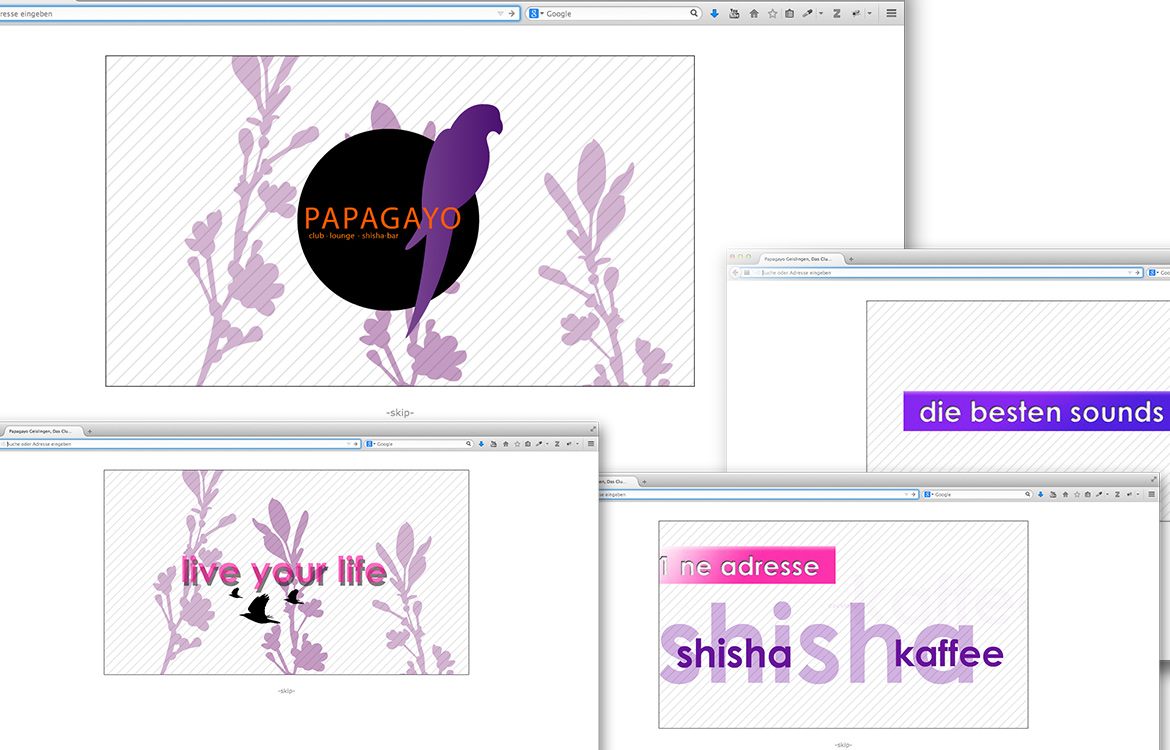
Task: Click the 'shisha kaffee' intro animation banner
Action: pyautogui.click(x=842, y=624)
